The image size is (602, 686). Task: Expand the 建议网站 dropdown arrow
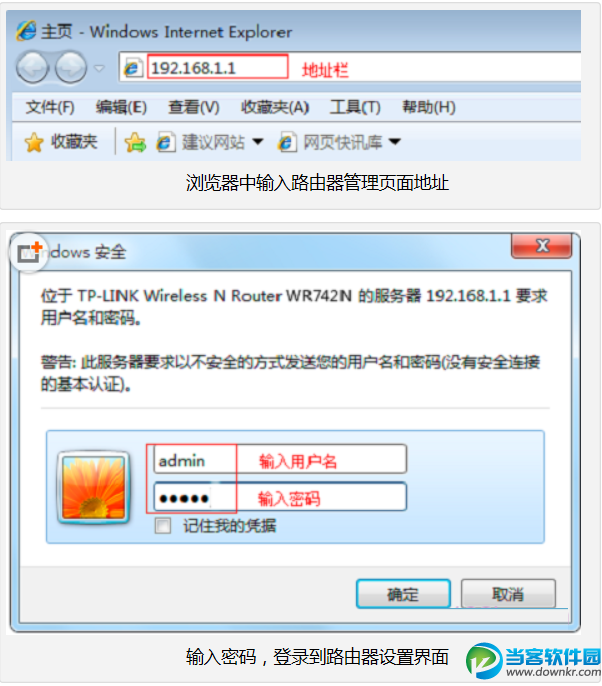[x=258, y=141]
